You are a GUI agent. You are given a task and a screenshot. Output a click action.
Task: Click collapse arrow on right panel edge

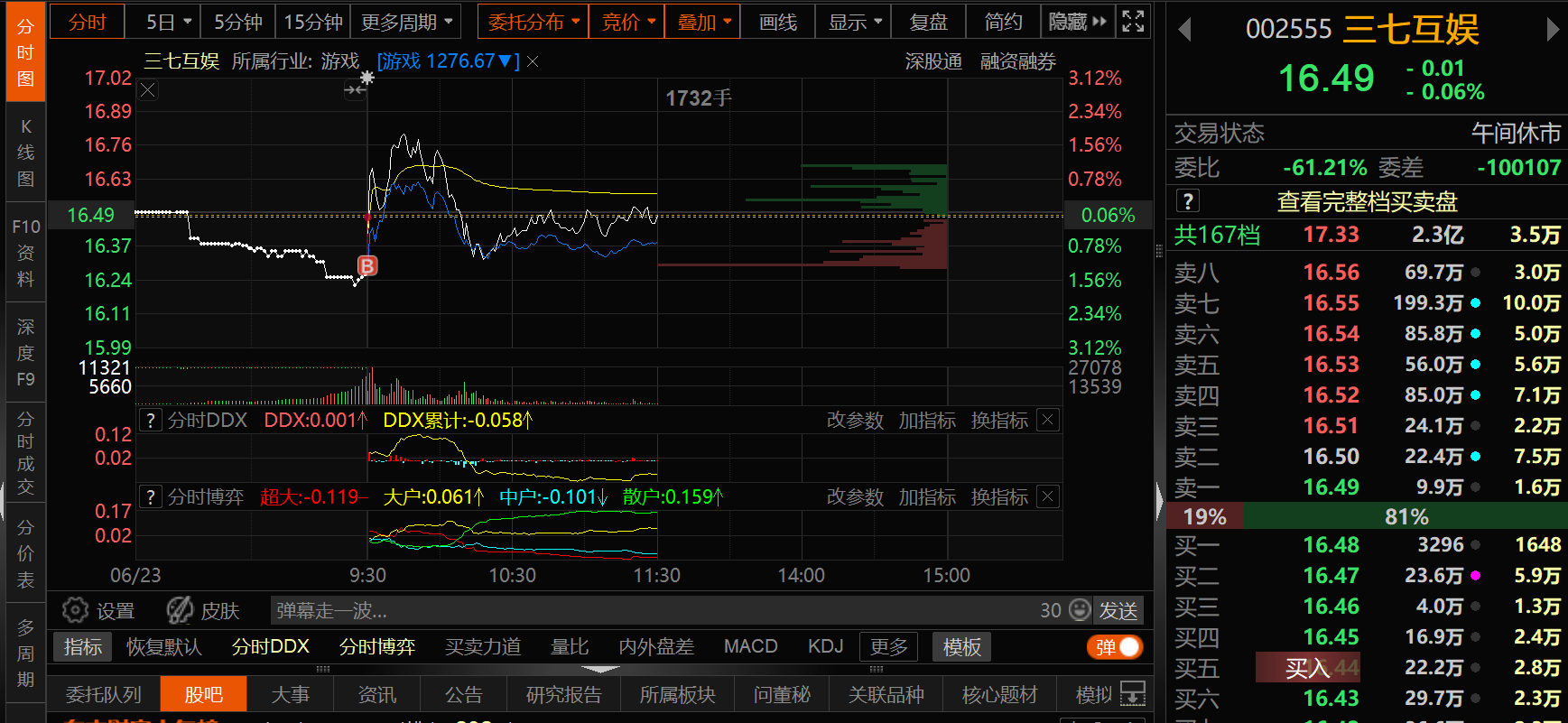coord(1160,503)
